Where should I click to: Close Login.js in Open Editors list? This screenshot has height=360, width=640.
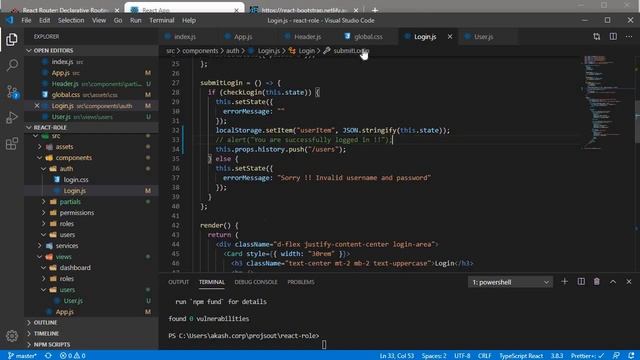[x=37, y=106]
